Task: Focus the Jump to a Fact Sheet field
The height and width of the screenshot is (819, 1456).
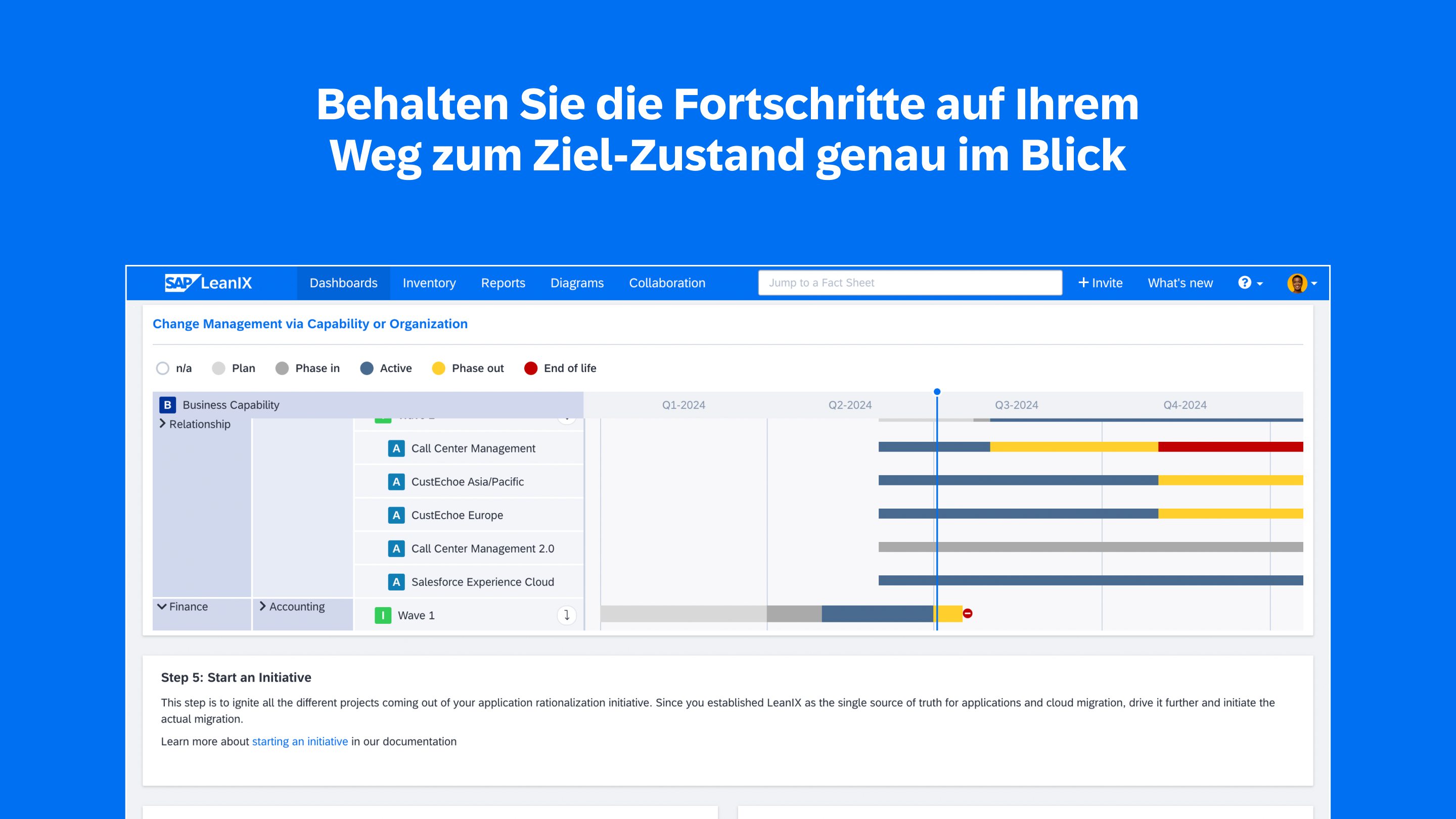Action: tap(909, 283)
